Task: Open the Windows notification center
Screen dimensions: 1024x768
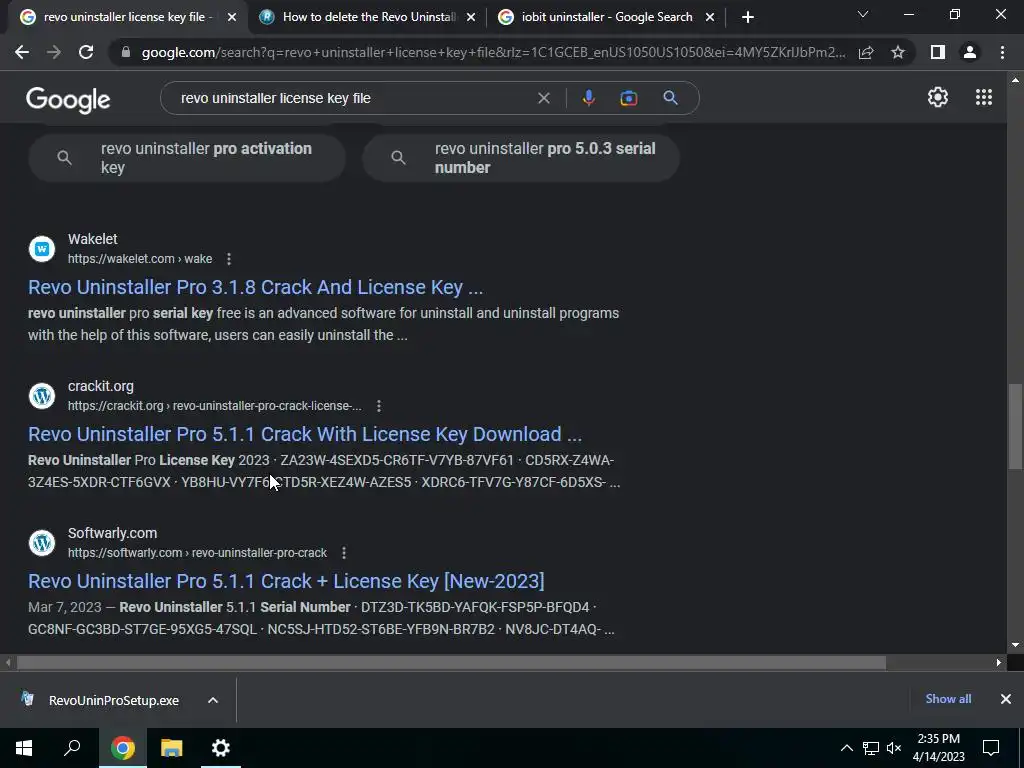Action: click(991, 748)
